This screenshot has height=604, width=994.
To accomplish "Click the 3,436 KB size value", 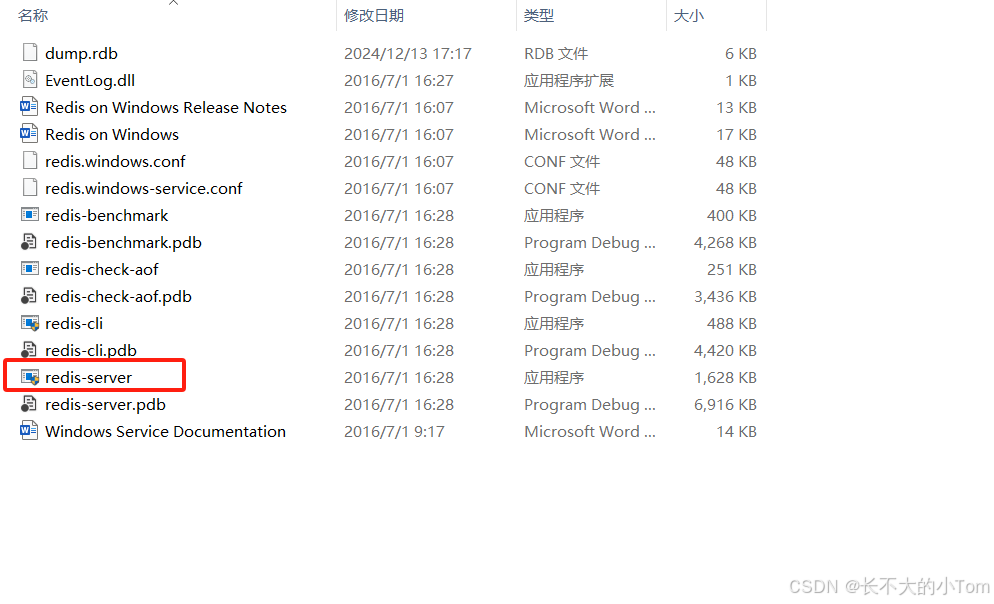I will [725, 297].
